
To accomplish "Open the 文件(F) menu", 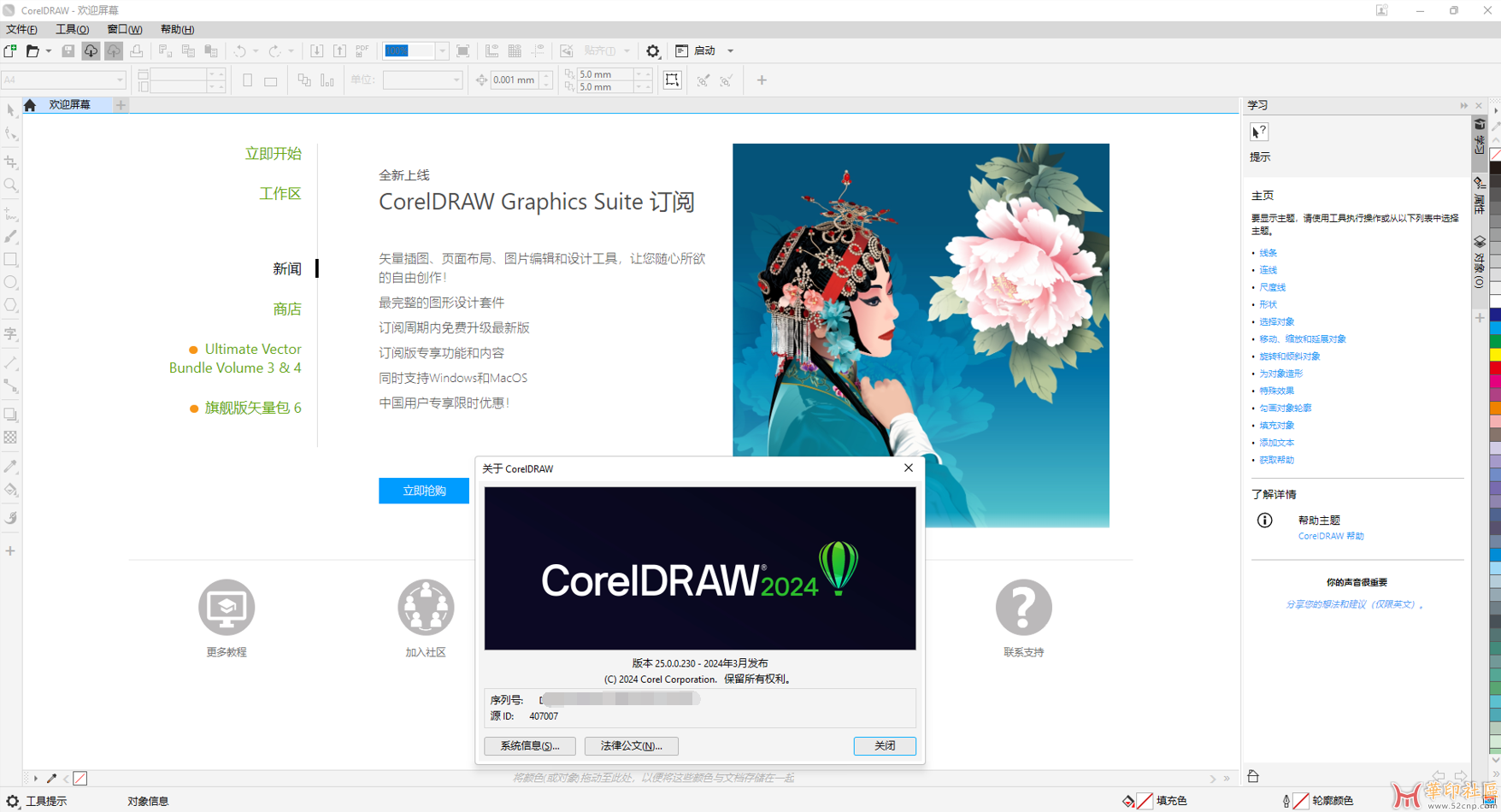I will [21, 29].
